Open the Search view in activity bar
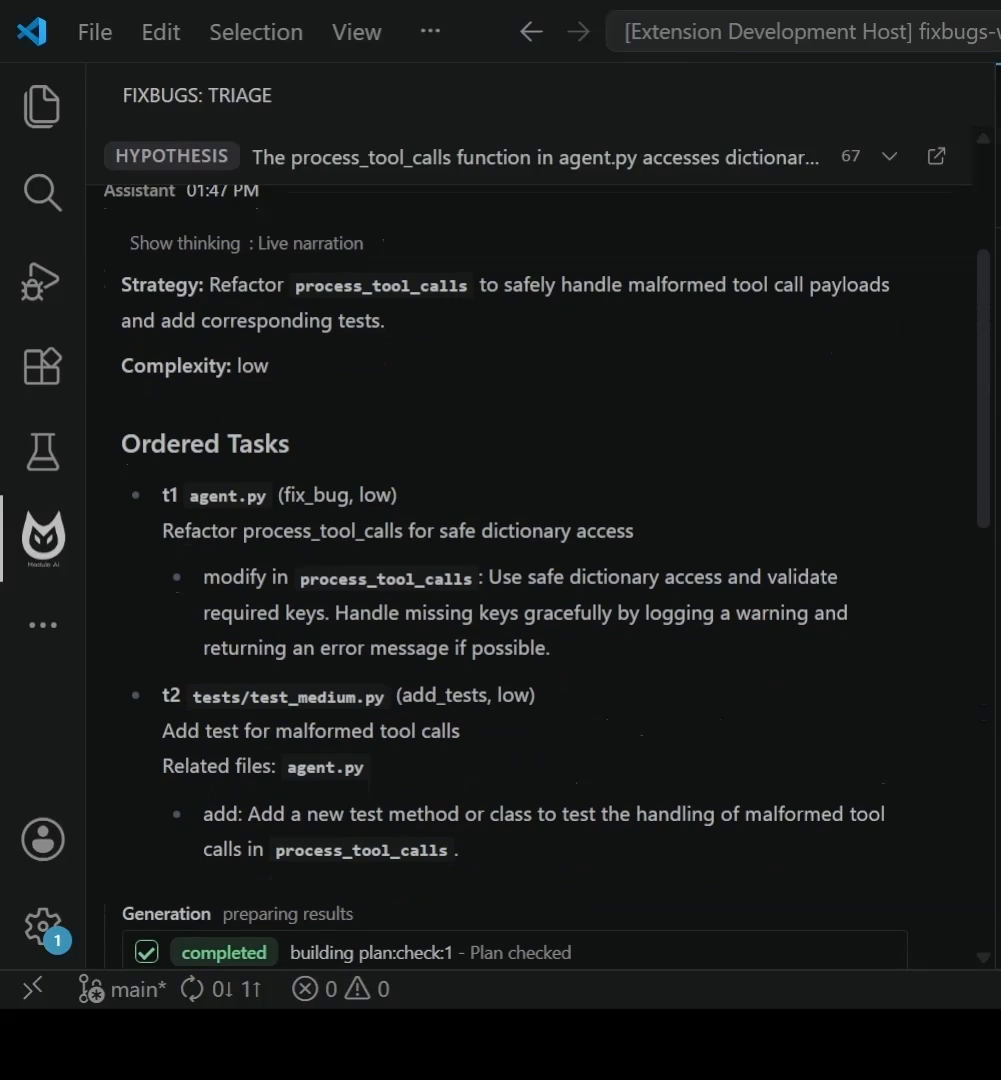1001x1080 pixels. click(42, 192)
